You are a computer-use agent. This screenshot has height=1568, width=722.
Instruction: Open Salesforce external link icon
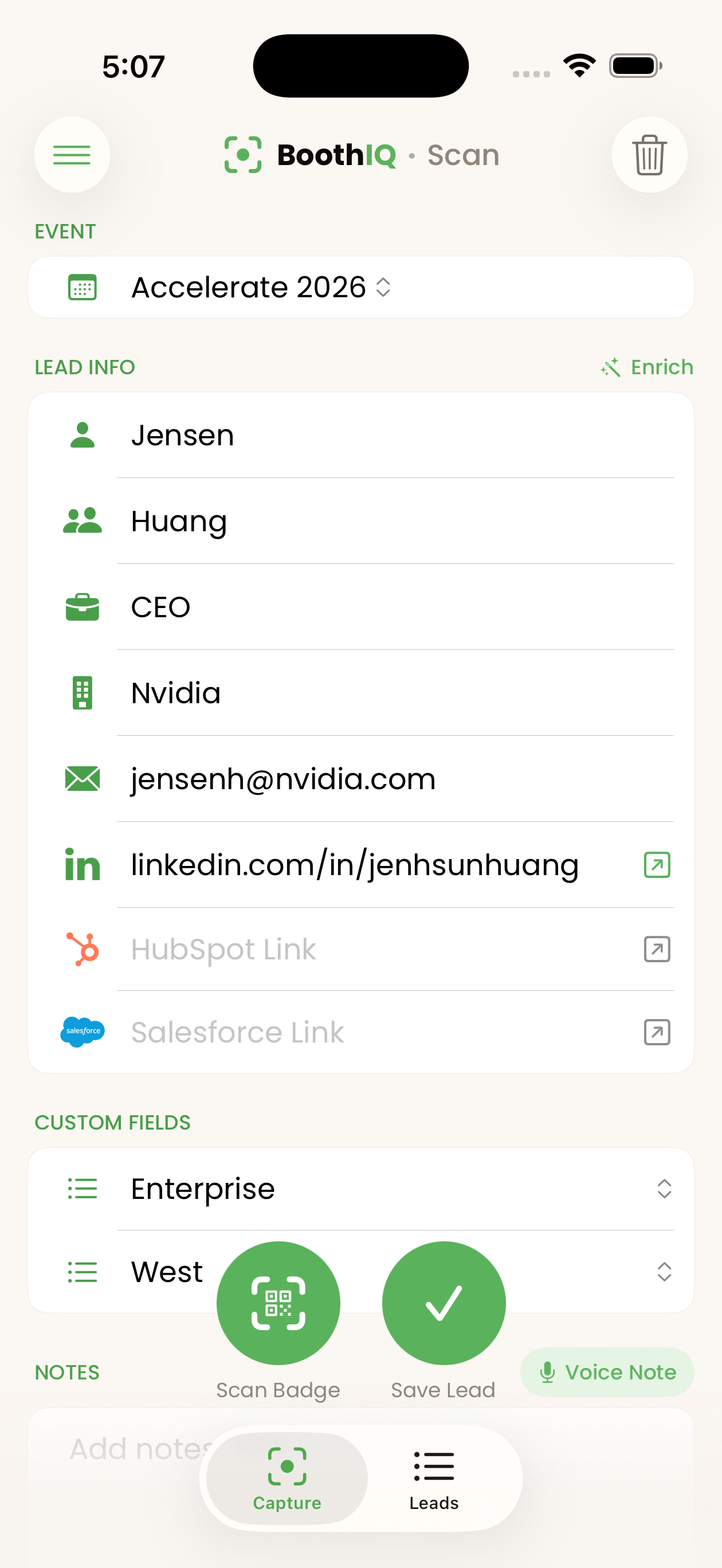(656, 1032)
